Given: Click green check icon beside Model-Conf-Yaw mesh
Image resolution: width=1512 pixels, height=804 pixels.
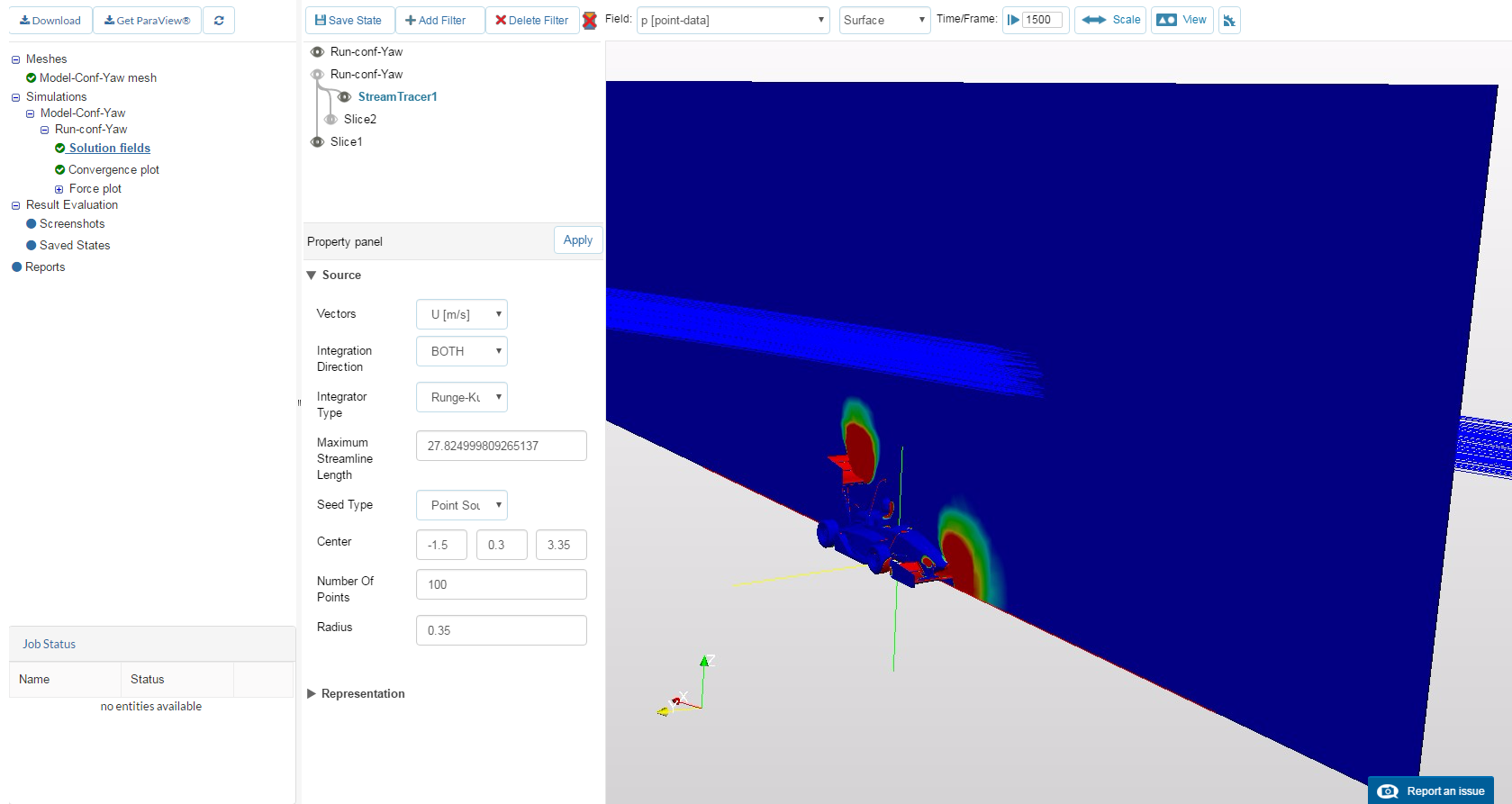Looking at the screenshot, I should point(32,78).
